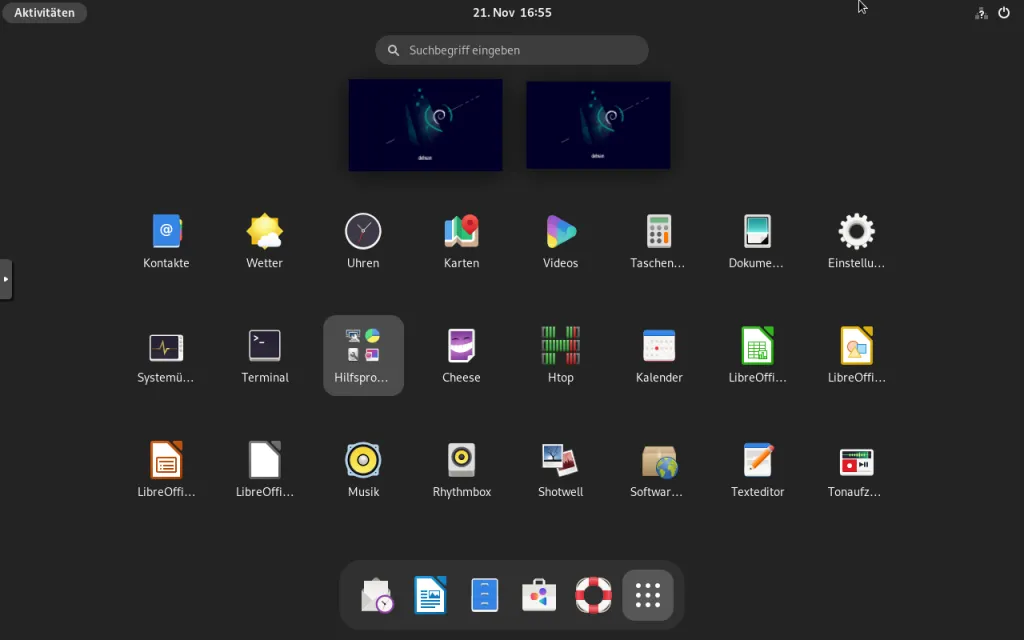Select the first workspace thumbnail
Viewport: 1024px width, 640px height.
click(x=425, y=126)
